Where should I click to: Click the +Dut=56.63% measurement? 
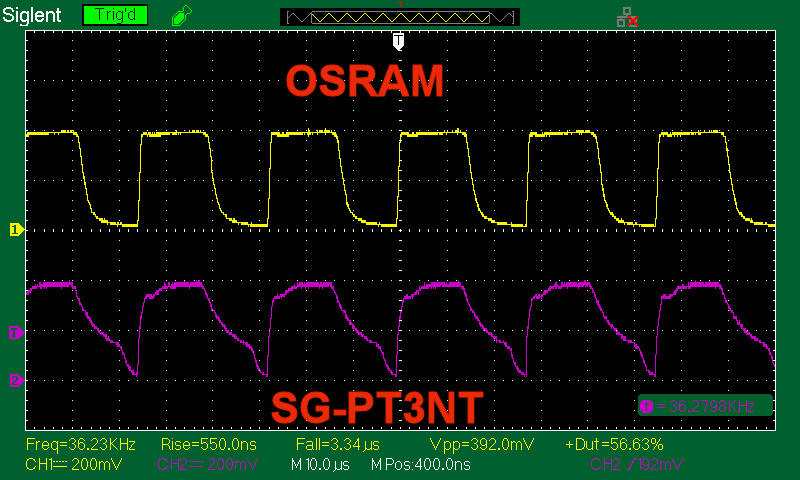pyautogui.click(x=614, y=444)
